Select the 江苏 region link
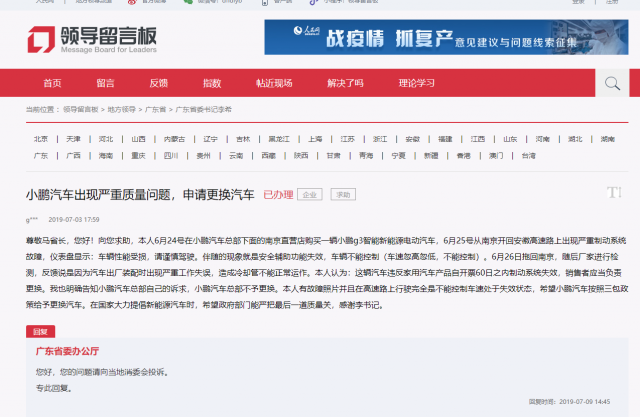This screenshot has width=640, height=417. (348, 139)
